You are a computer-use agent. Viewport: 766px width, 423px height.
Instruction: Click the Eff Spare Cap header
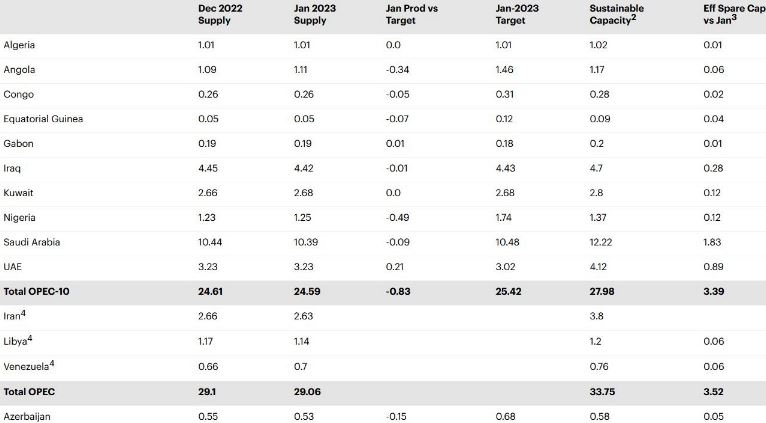(734, 15)
